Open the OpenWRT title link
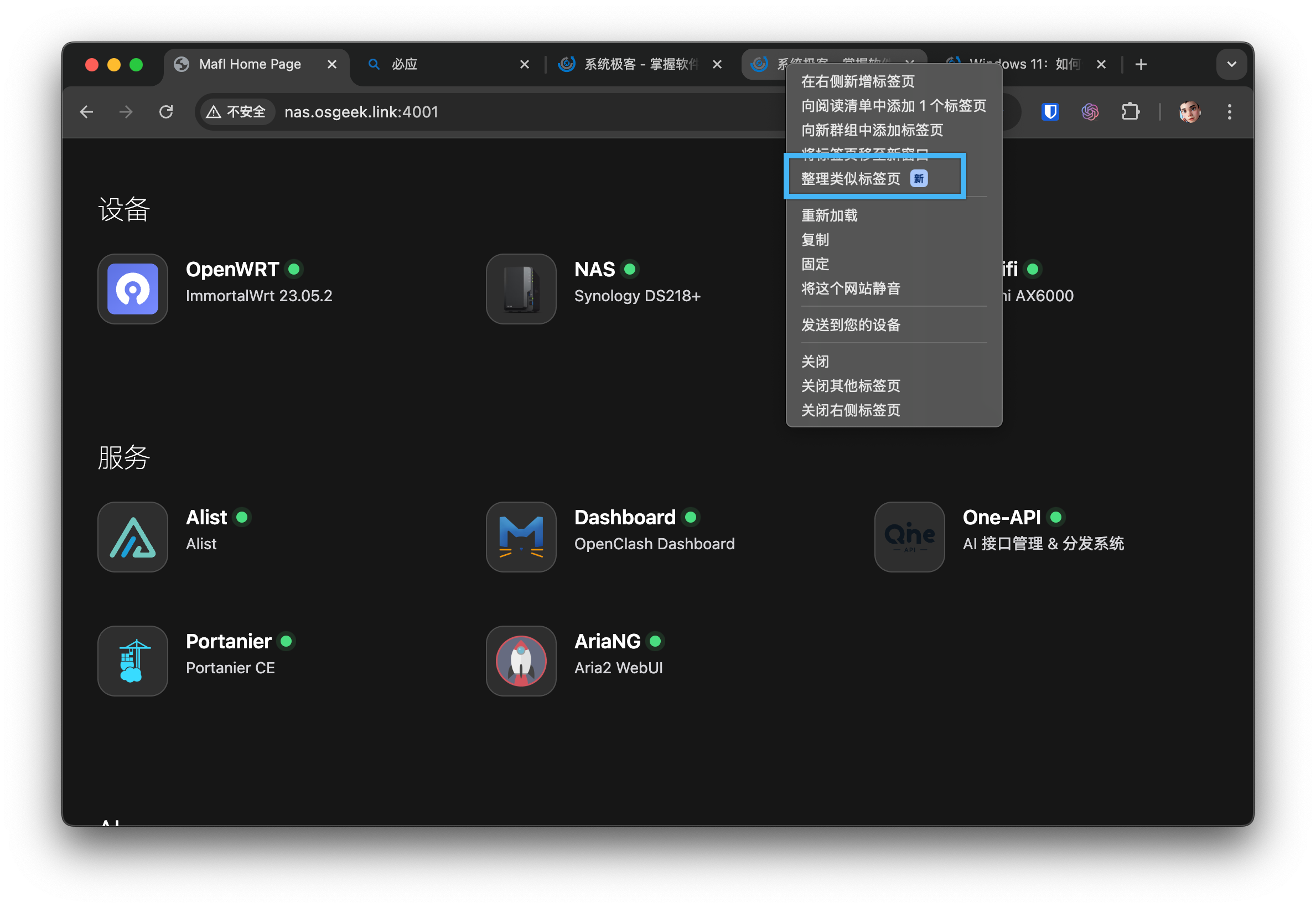Image resolution: width=1316 pixels, height=908 pixels. click(232, 270)
